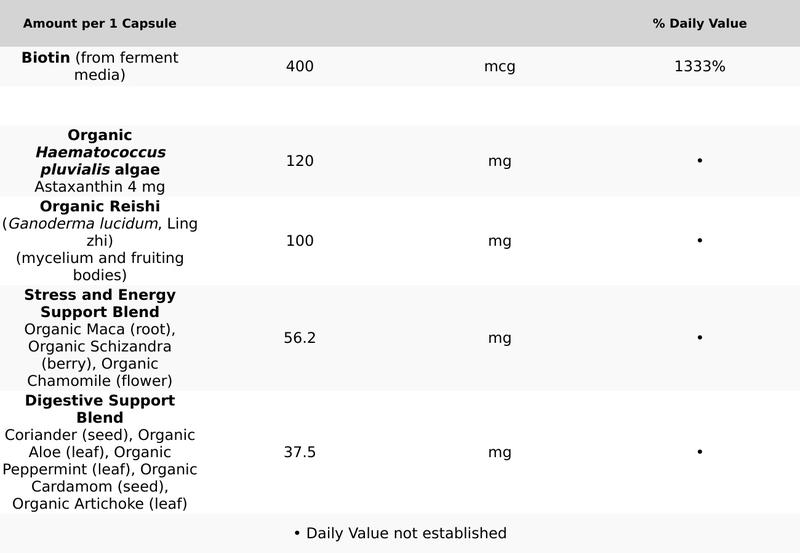Click the daily value bullet for Digestive Blend

tap(699, 452)
